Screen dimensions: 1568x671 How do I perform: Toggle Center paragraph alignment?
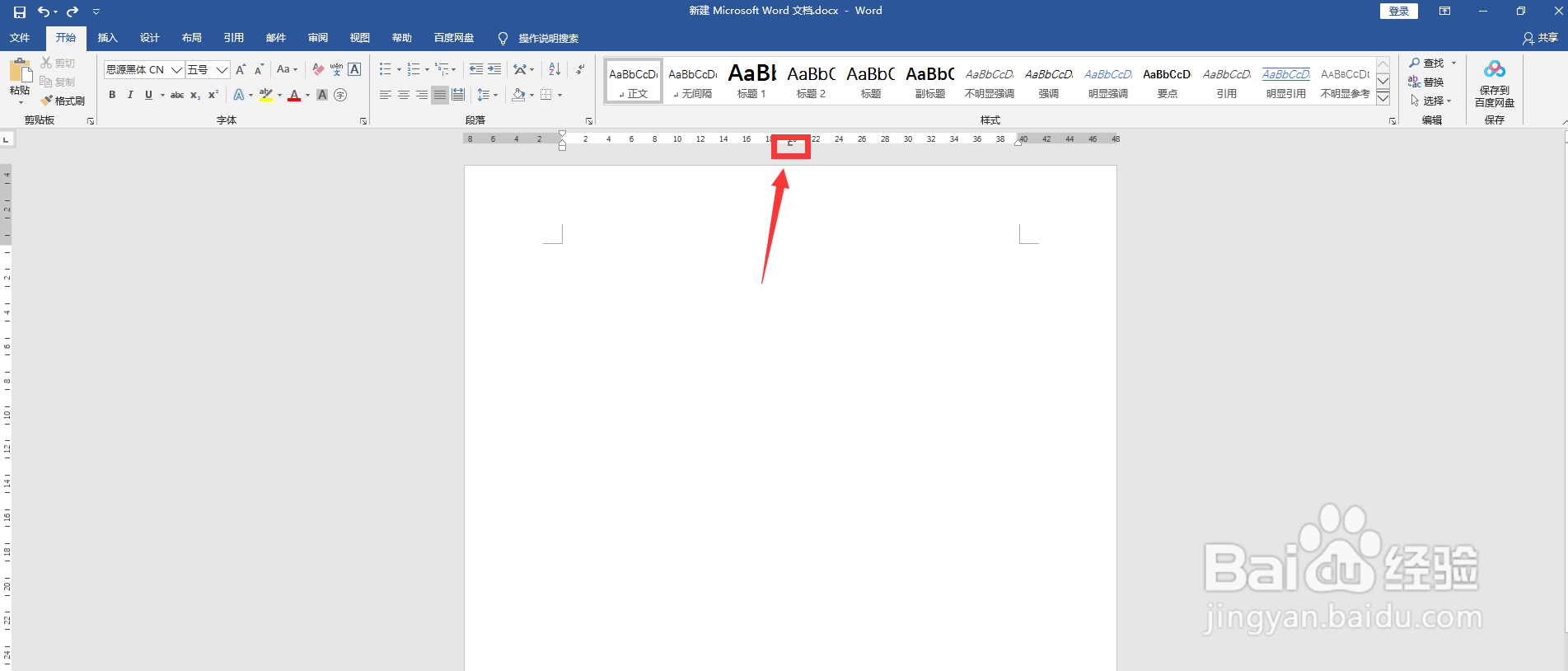tap(404, 95)
